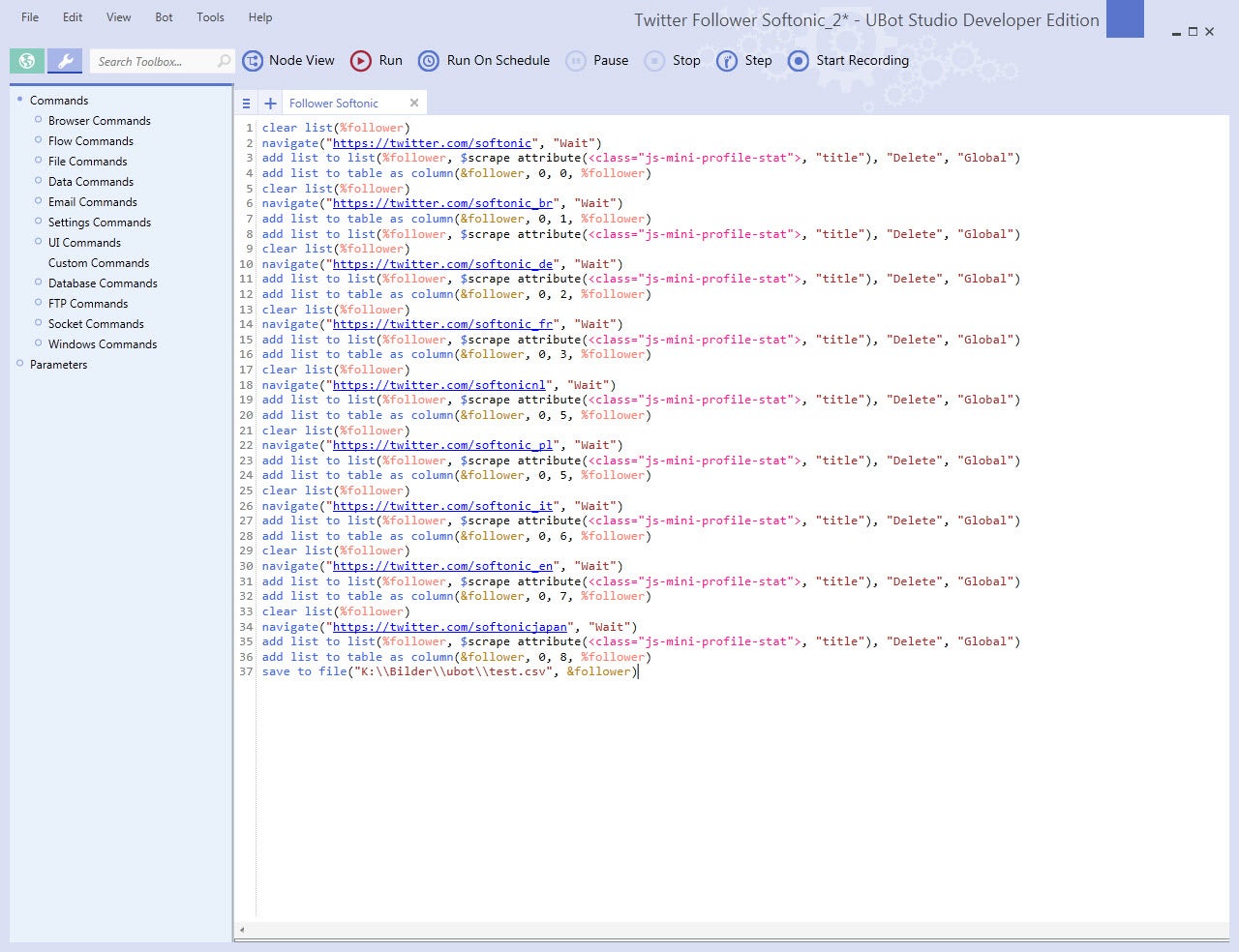1239x952 pixels.
Task: Expand the Parameters section
Action: tap(59, 364)
